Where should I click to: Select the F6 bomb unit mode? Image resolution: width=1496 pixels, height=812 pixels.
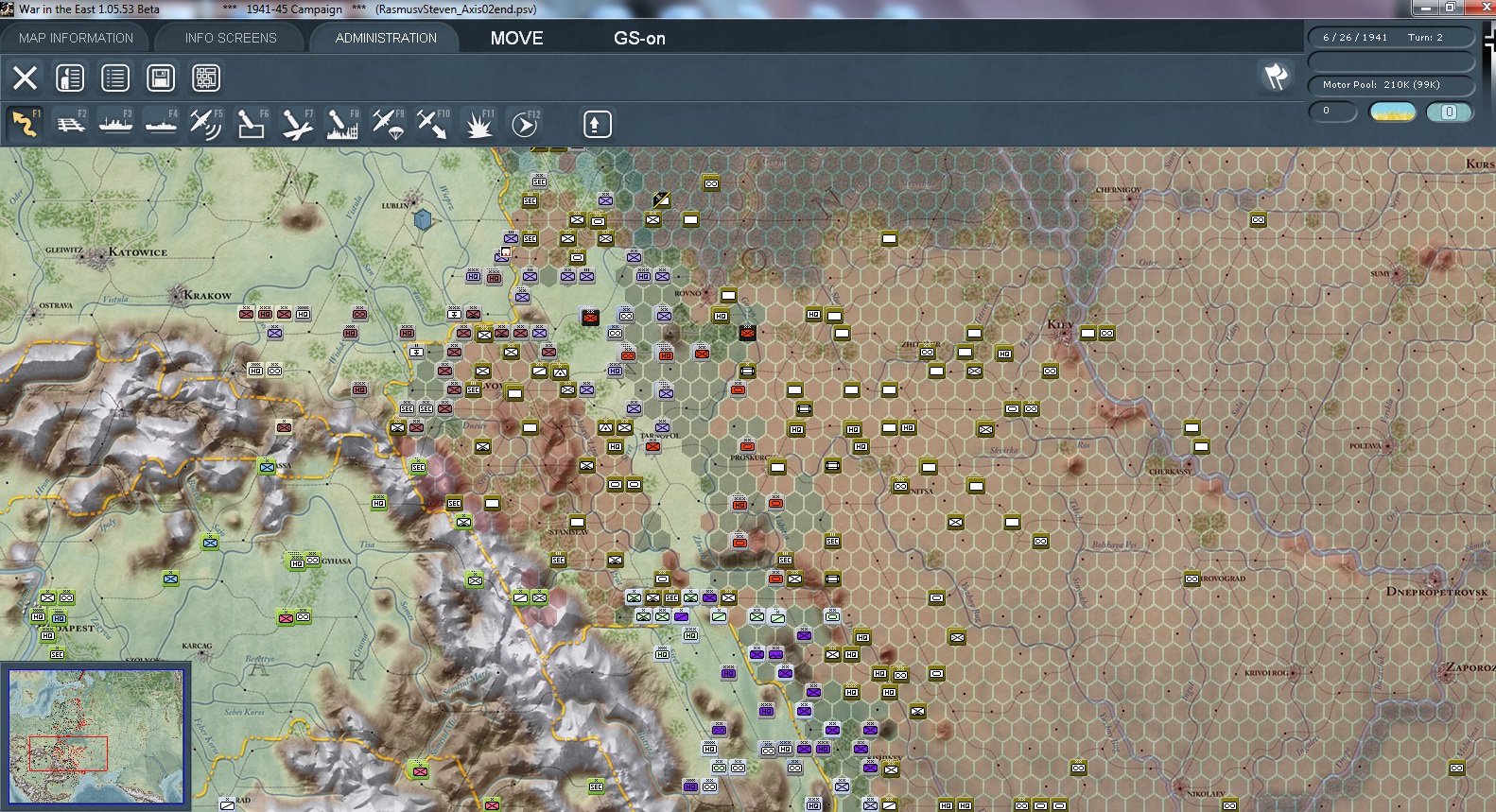coord(252,124)
